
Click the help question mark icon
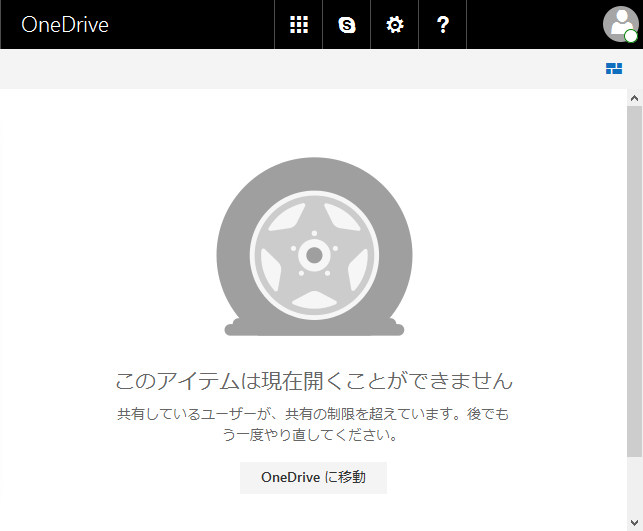(443, 25)
